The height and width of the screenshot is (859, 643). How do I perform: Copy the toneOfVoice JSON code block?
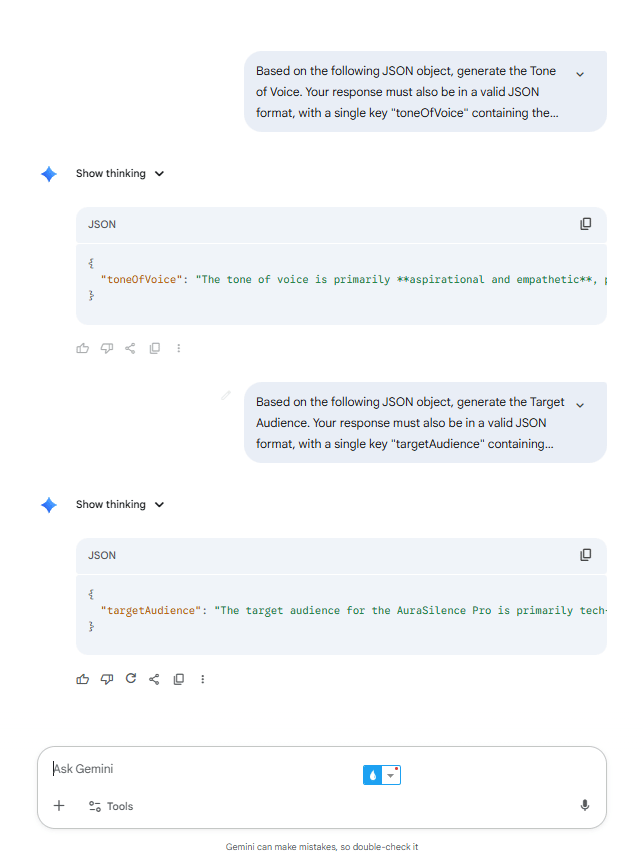coord(585,224)
